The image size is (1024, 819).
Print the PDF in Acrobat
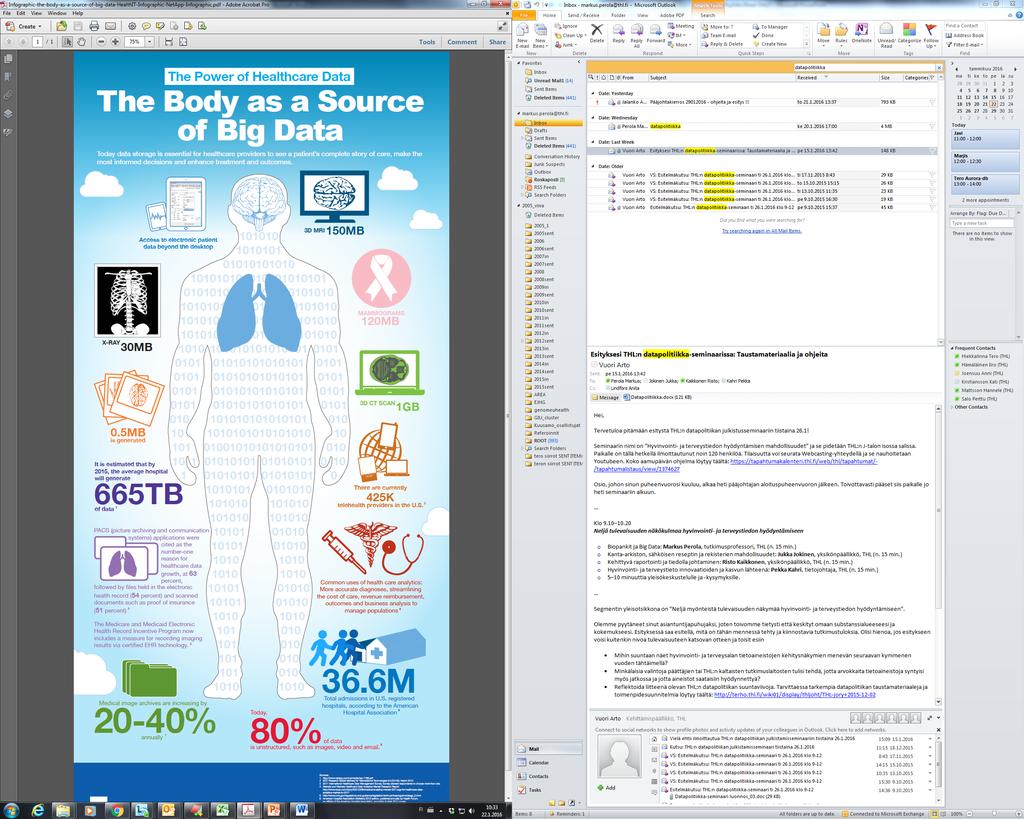94,26
